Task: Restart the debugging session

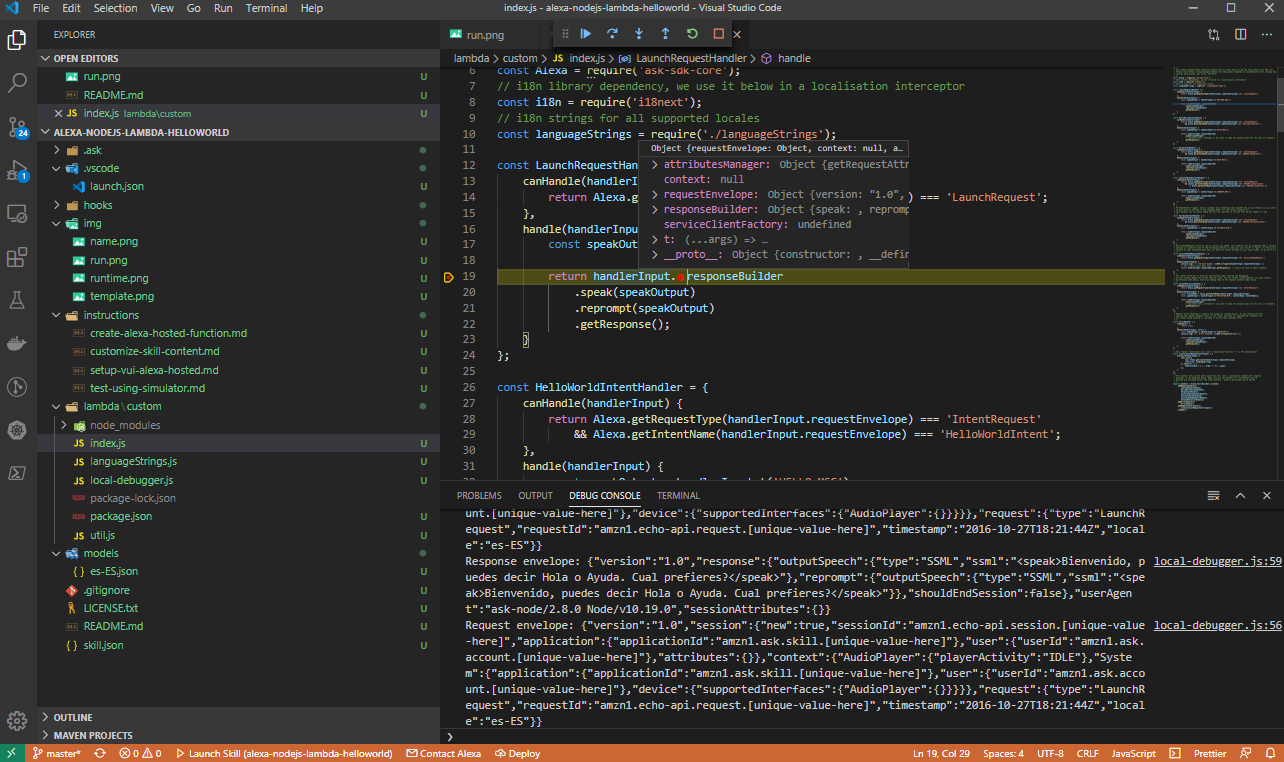Action: point(692,34)
